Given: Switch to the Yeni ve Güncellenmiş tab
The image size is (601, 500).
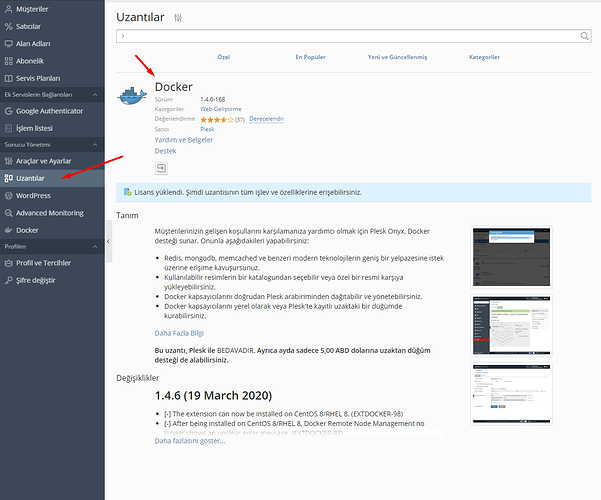Looking at the screenshot, I should (x=397, y=57).
